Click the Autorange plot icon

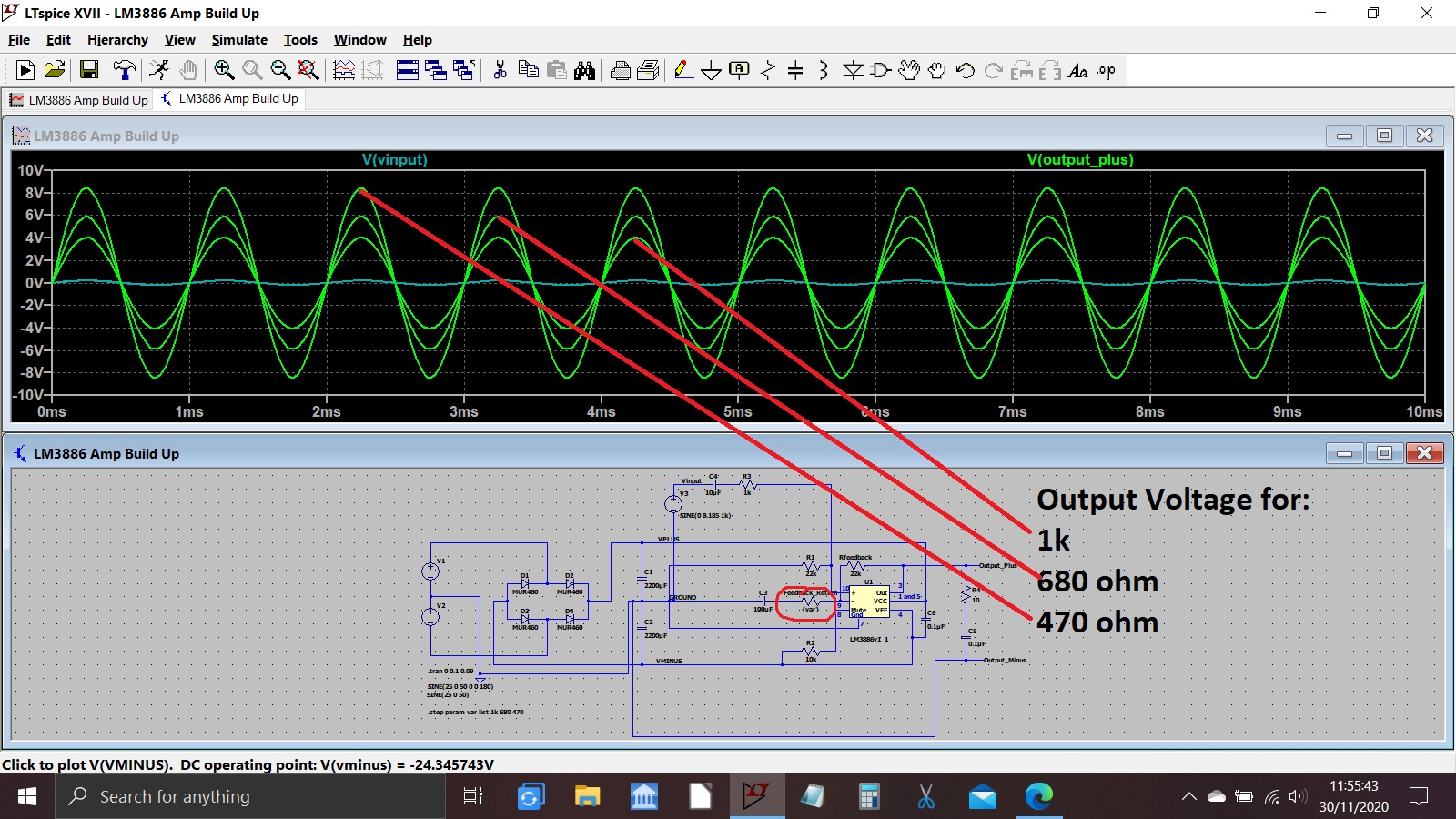click(344, 70)
